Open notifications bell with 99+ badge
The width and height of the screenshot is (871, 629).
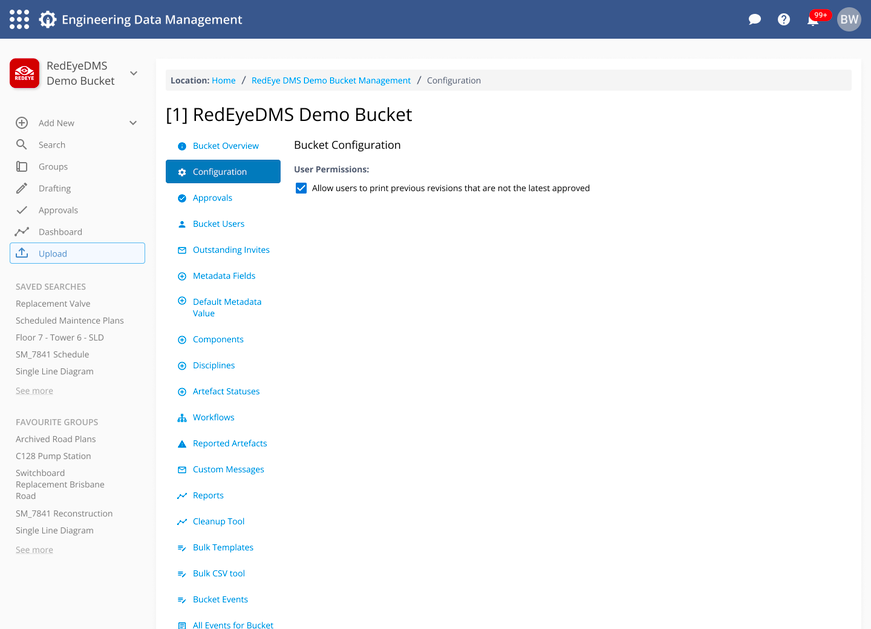(x=813, y=19)
